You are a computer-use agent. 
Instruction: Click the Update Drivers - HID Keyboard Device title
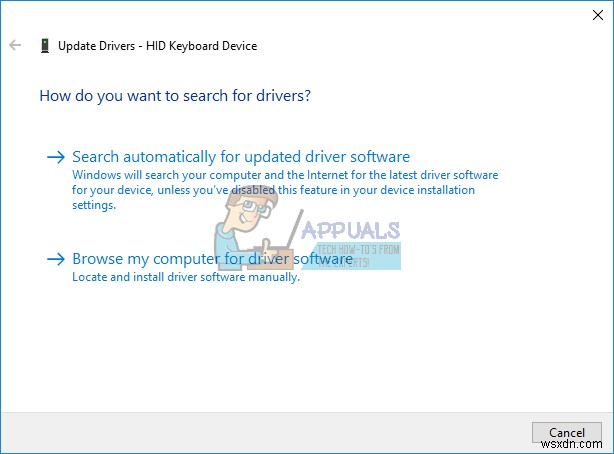click(157, 46)
